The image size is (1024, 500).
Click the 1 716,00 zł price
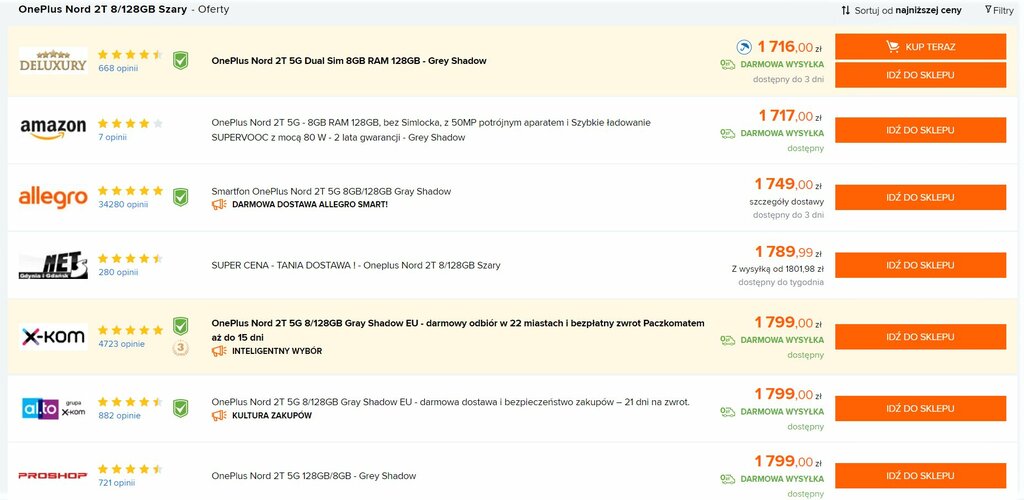(789, 47)
